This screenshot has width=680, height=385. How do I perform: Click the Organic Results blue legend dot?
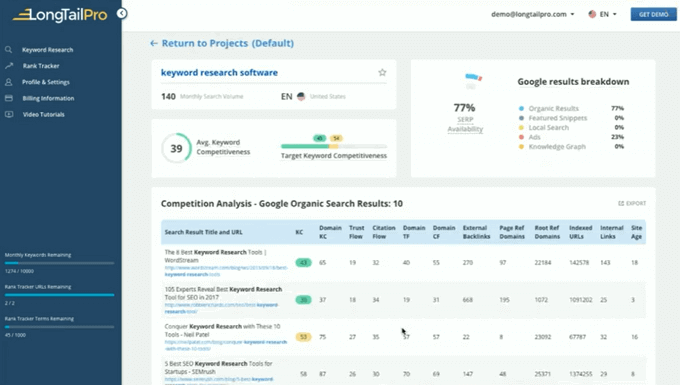(521, 108)
